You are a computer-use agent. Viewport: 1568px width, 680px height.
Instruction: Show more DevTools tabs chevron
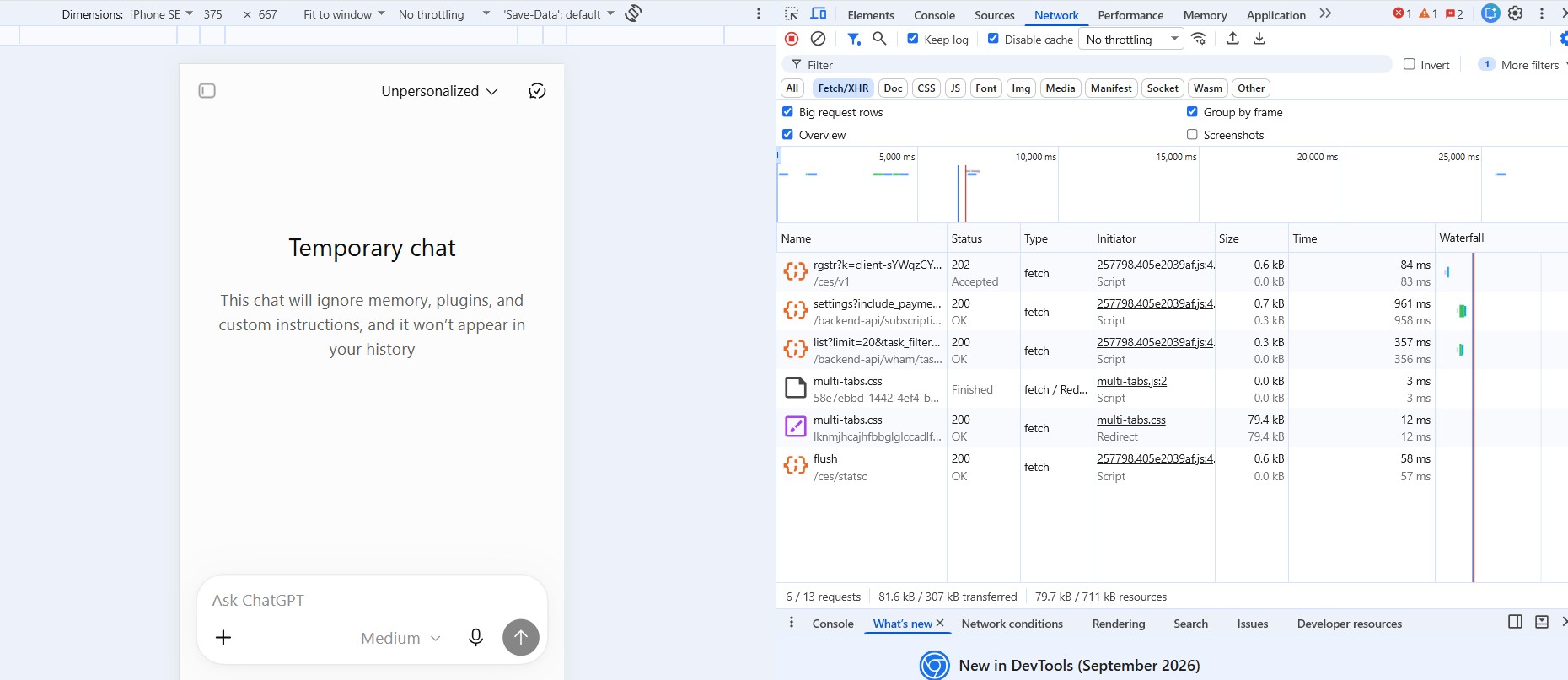[1325, 13]
